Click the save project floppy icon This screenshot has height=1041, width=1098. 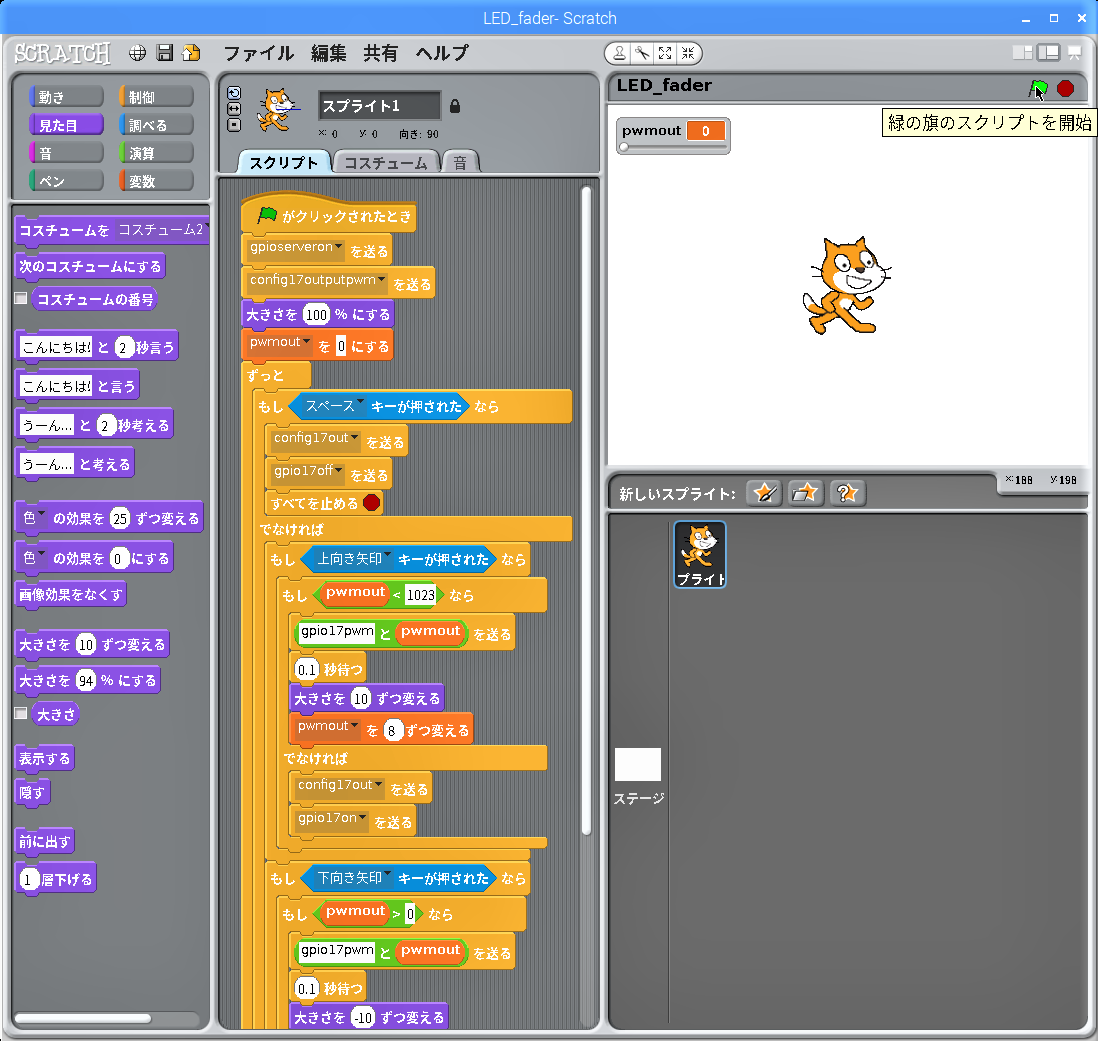click(165, 53)
